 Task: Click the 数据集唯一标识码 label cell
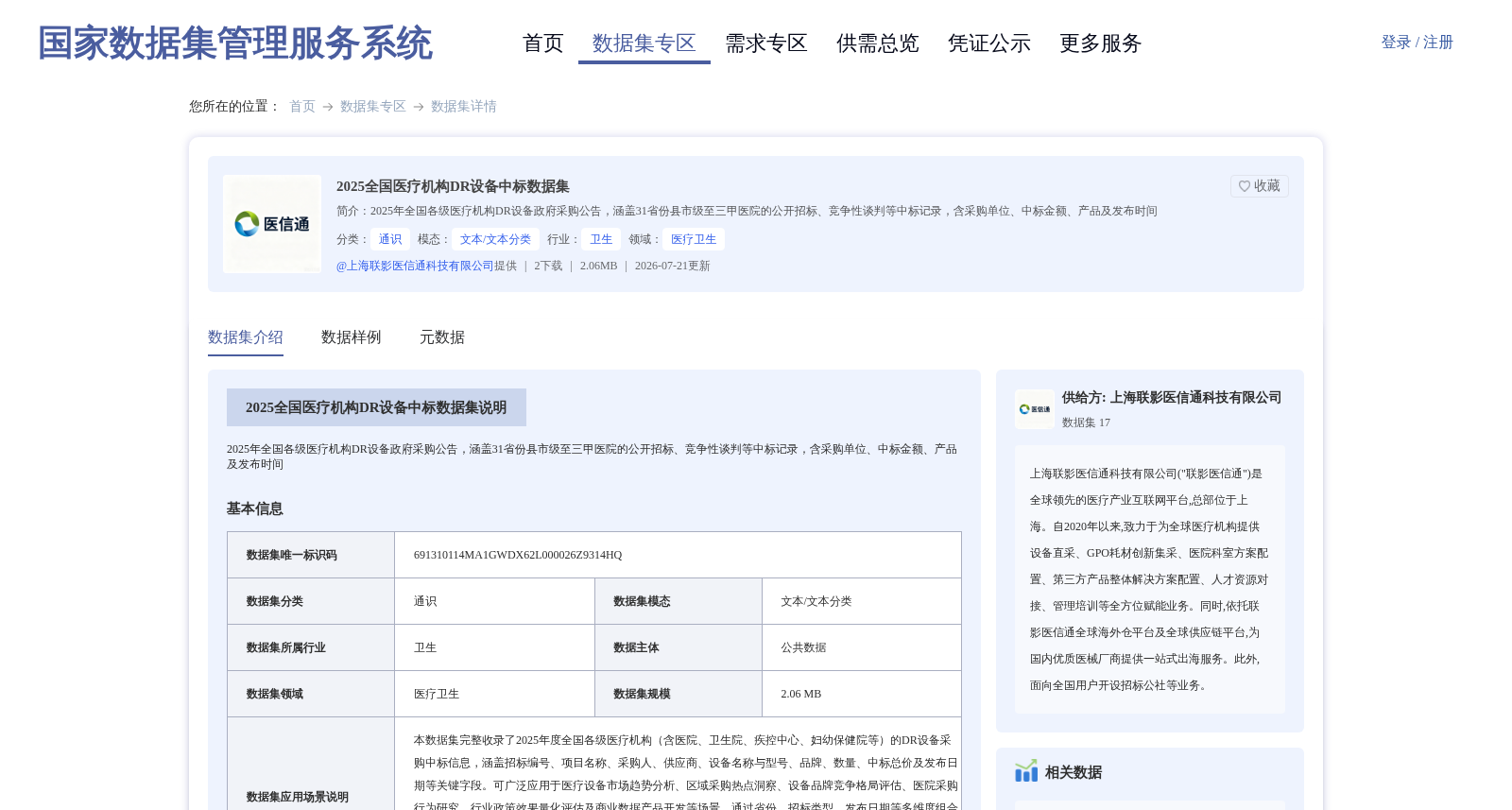pyautogui.click(x=311, y=555)
